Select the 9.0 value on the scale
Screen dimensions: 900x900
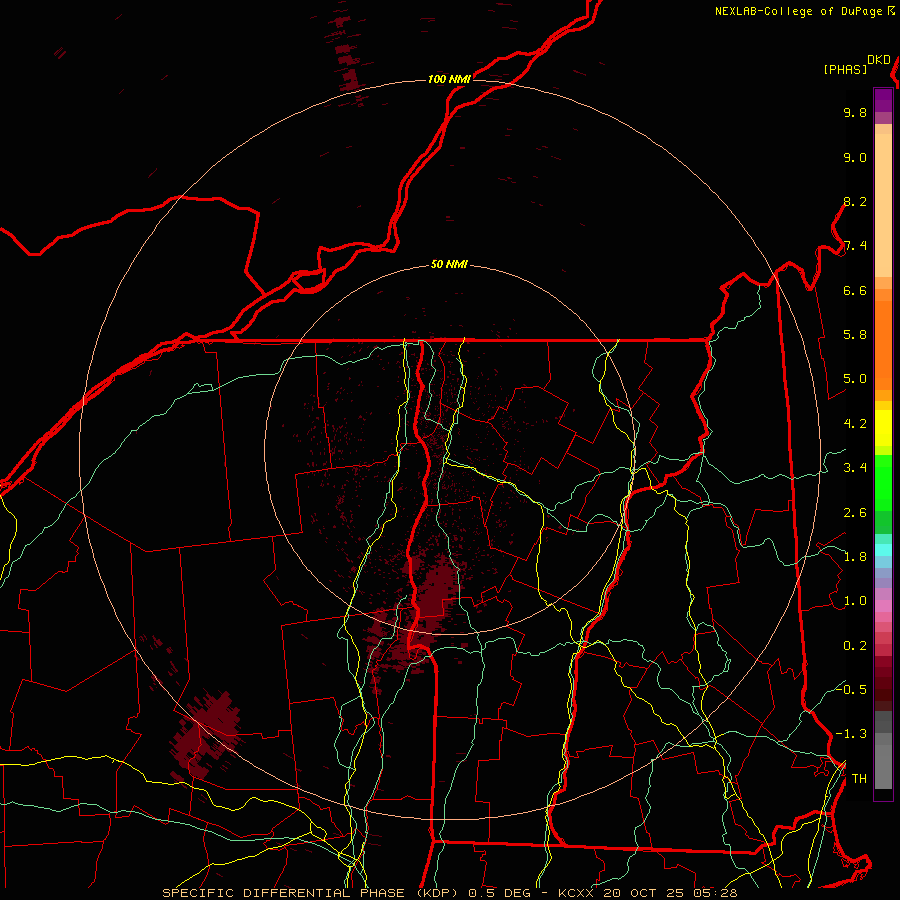coord(855,157)
